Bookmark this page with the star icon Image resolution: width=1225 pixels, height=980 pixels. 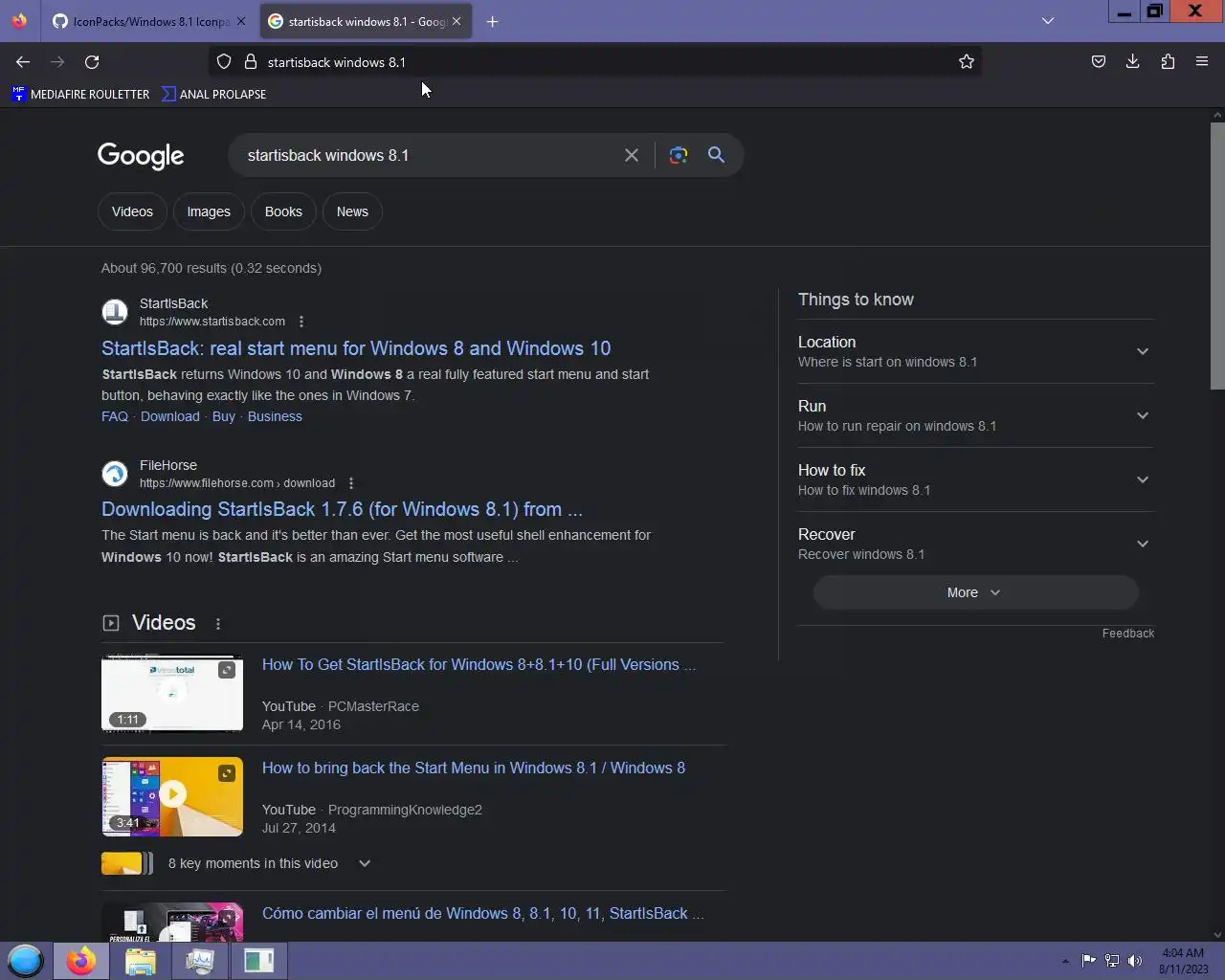967,62
